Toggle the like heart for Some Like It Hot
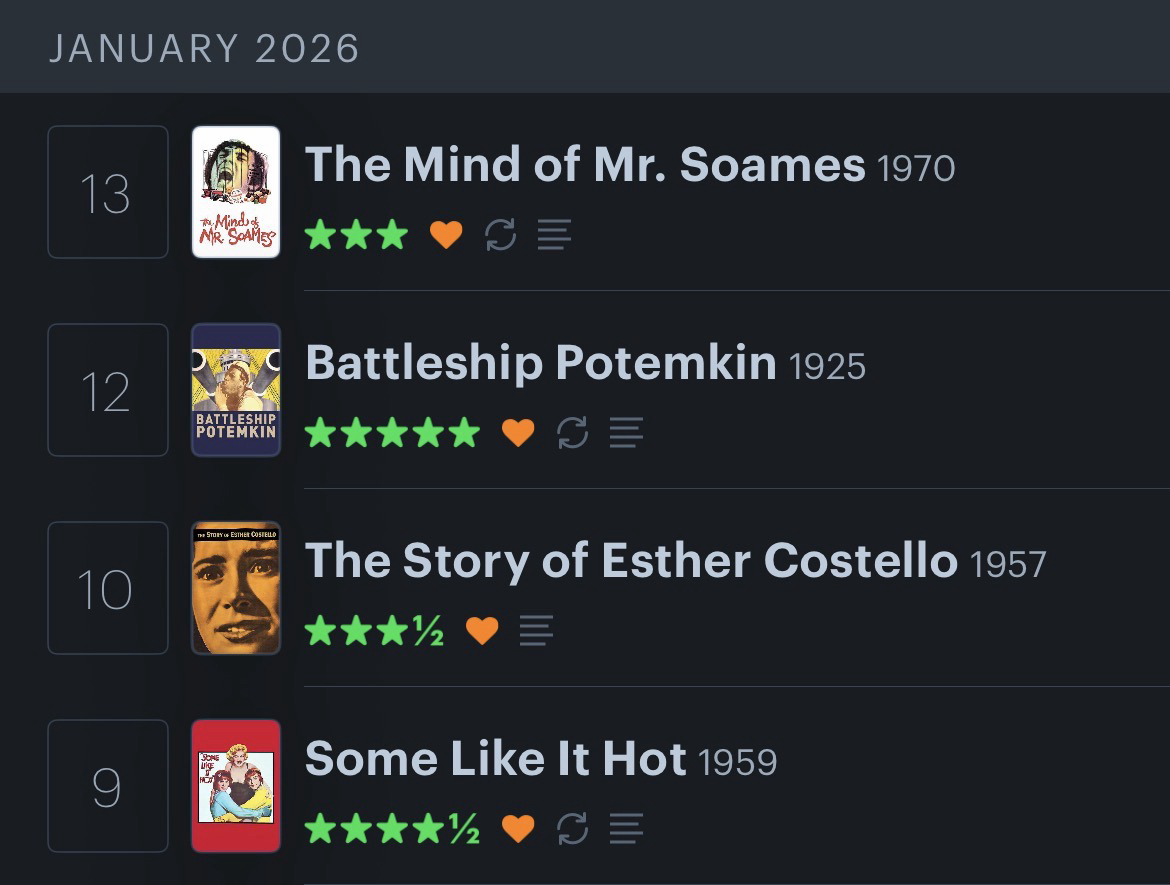The width and height of the screenshot is (1170, 885). pos(518,829)
